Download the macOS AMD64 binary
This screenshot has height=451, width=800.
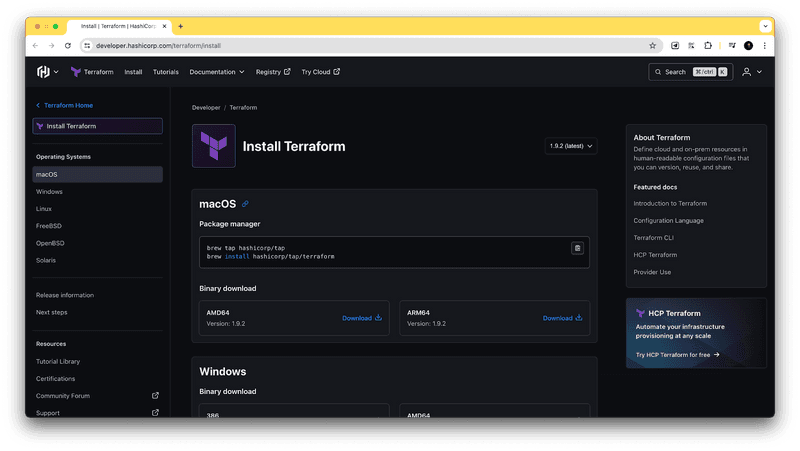pos(362,318)
